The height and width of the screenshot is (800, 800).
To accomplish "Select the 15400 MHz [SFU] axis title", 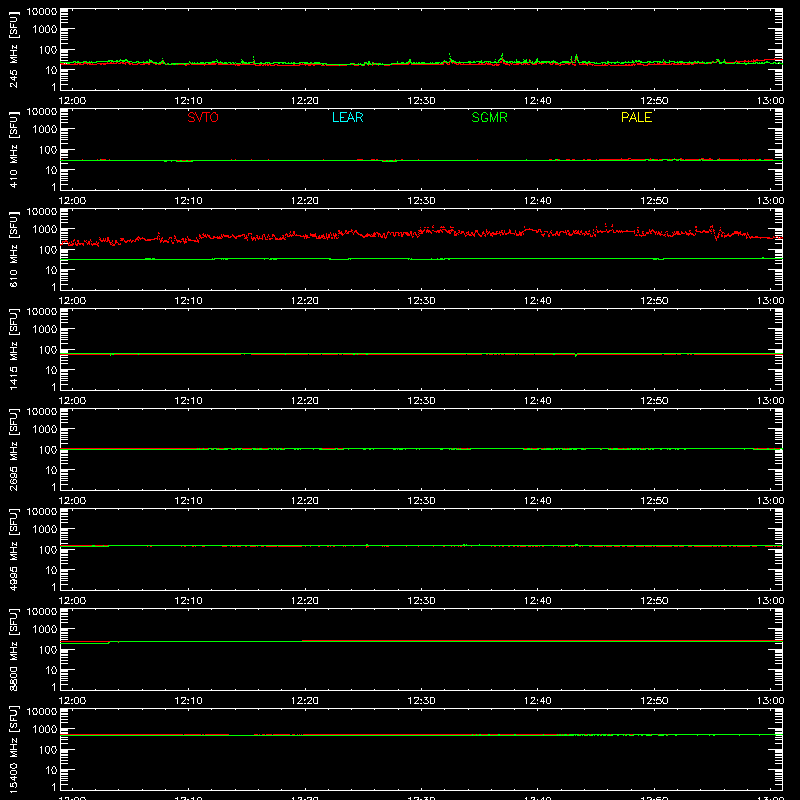I will 13,750.
